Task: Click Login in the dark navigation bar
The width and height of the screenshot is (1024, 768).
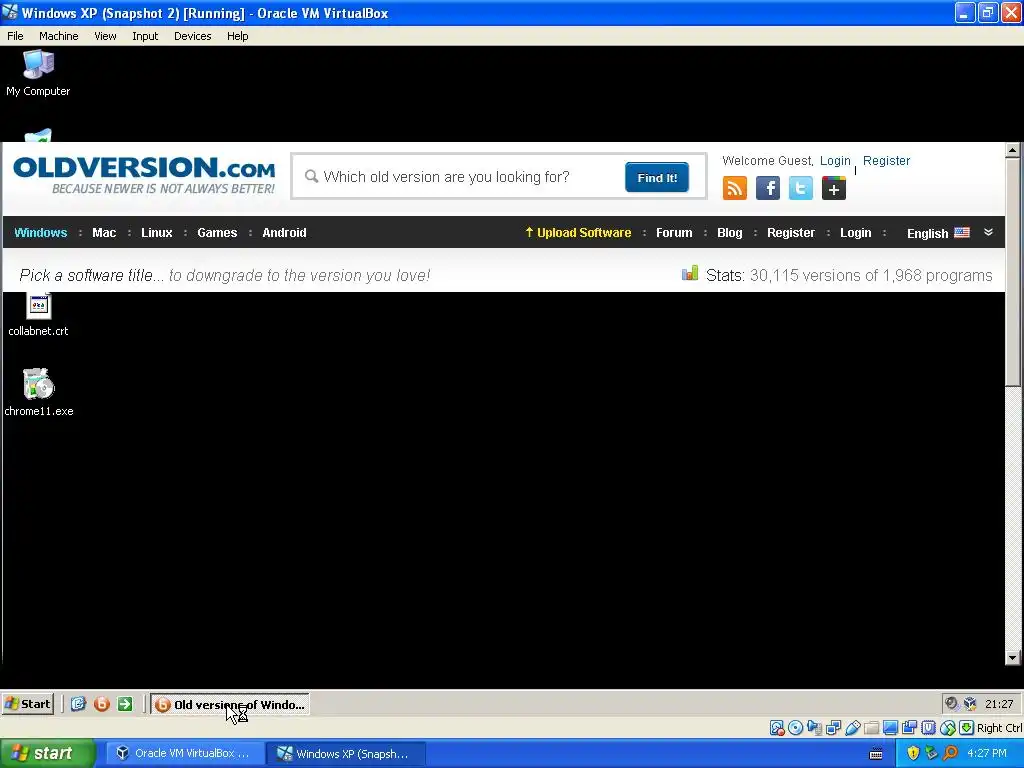Action: 856,232
